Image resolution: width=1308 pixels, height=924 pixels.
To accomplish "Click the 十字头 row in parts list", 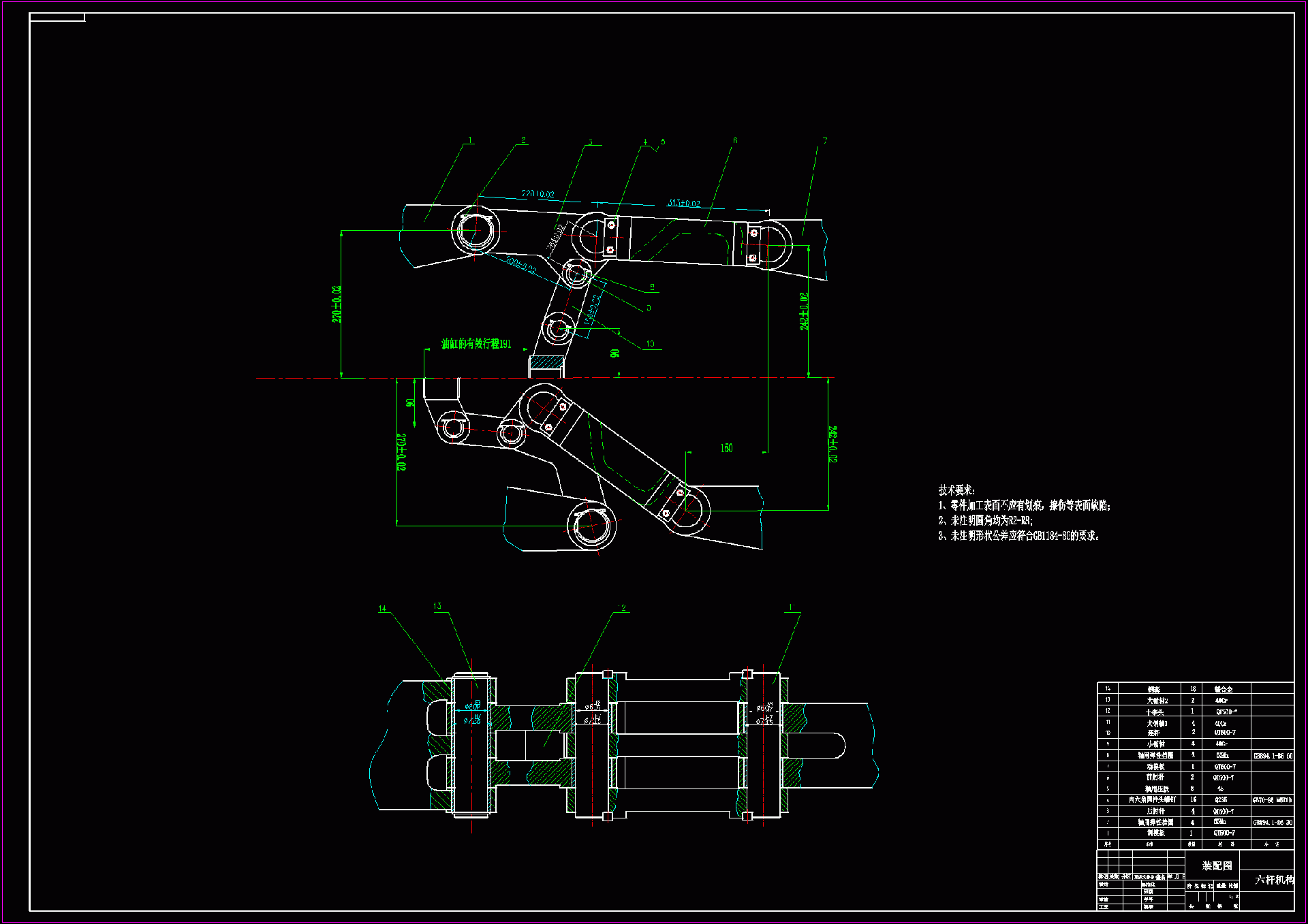I will (x=1154, y=712).
